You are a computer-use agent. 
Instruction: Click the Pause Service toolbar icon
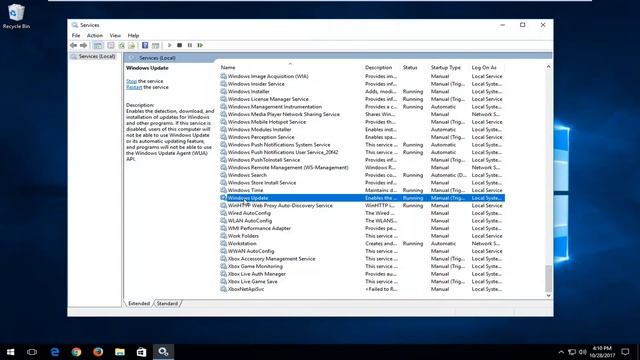190,45
